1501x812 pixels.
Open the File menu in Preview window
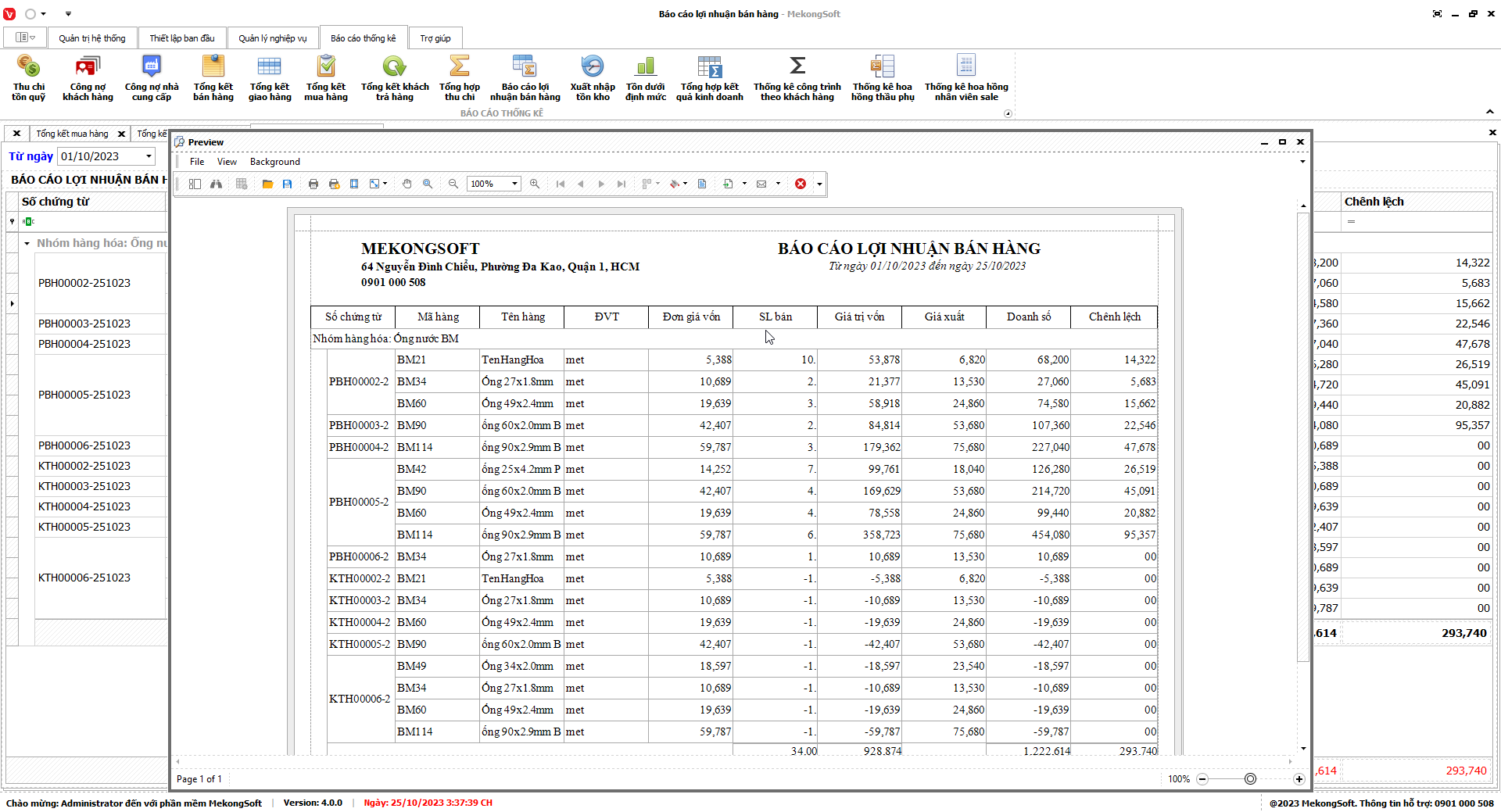tap(197, 162)
